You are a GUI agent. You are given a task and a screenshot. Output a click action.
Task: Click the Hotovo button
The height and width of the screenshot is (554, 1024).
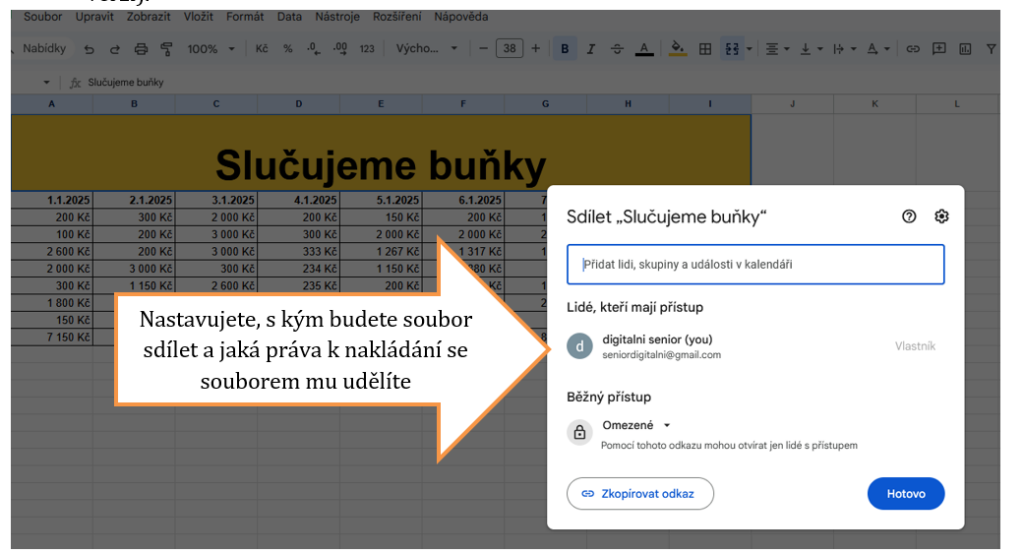tap(905, 494)
